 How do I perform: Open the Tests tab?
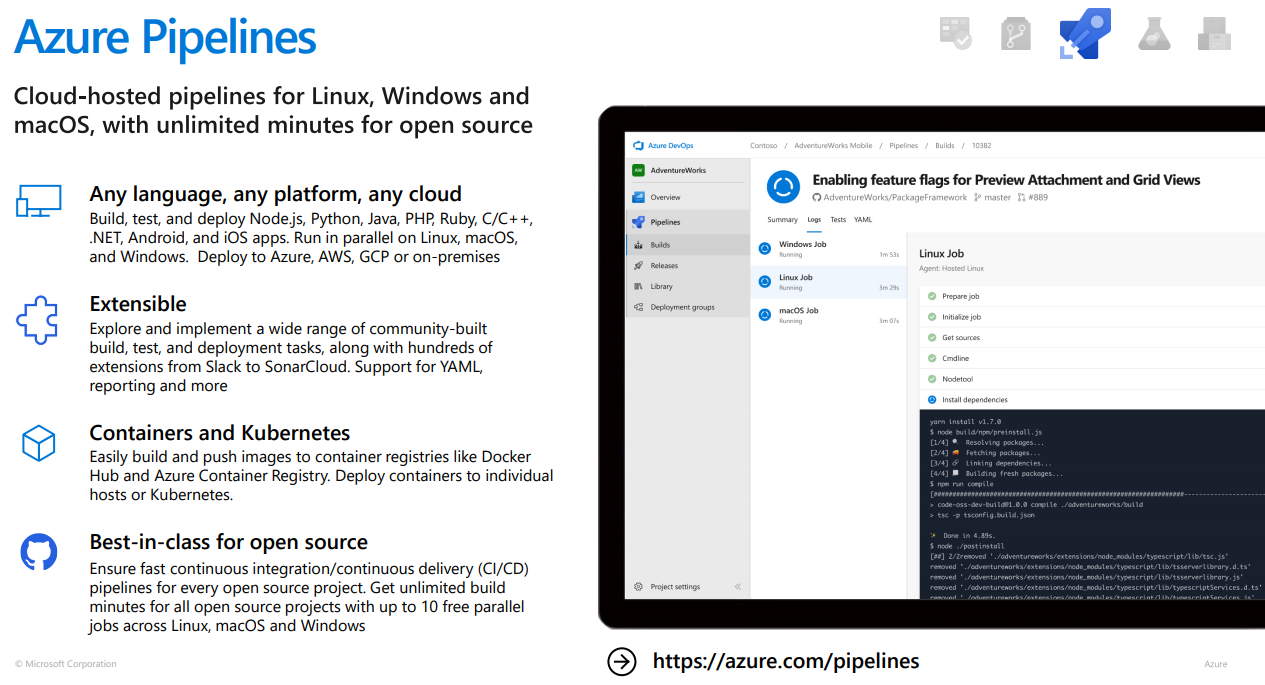[838, 220]
